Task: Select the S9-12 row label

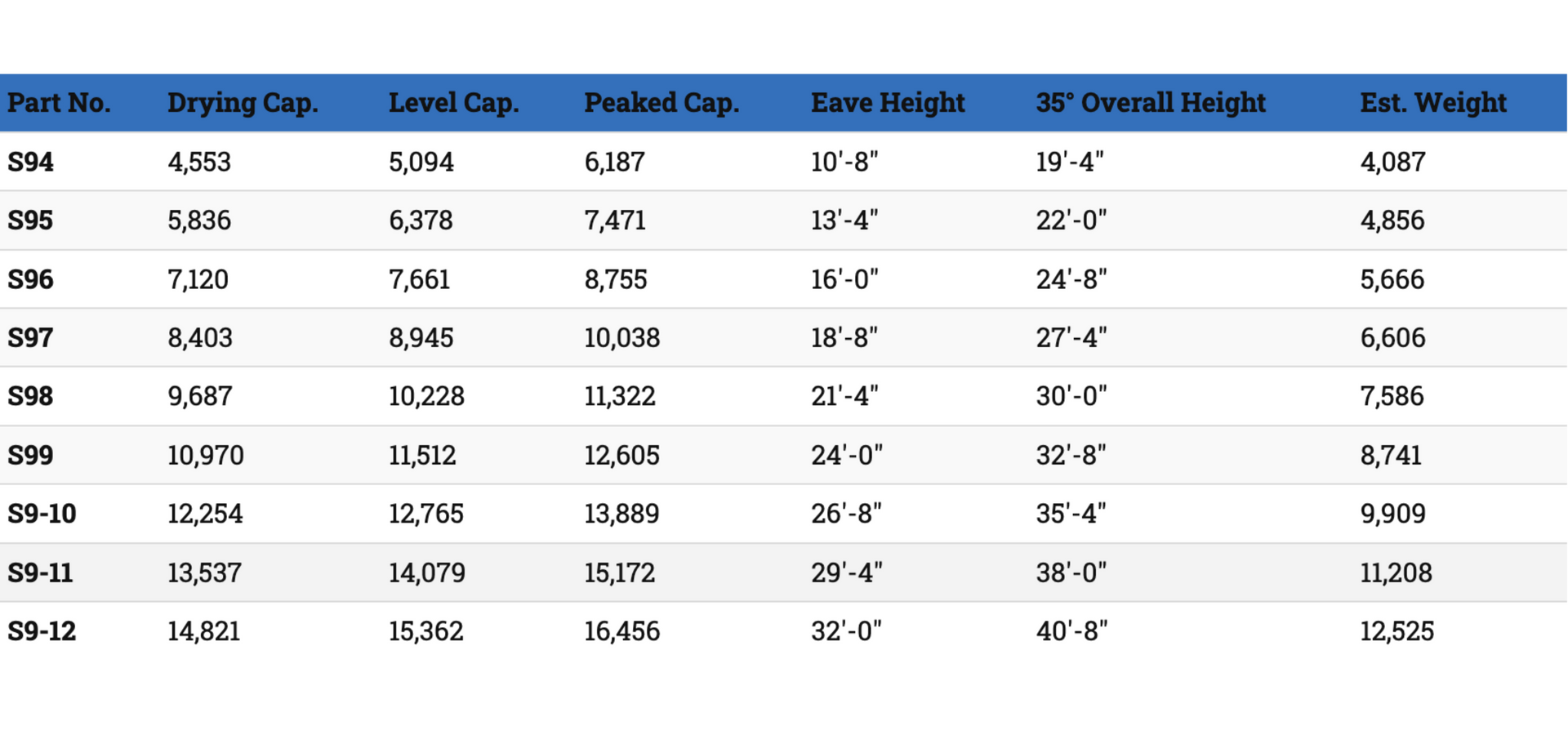Action: (x=42, y=631)
